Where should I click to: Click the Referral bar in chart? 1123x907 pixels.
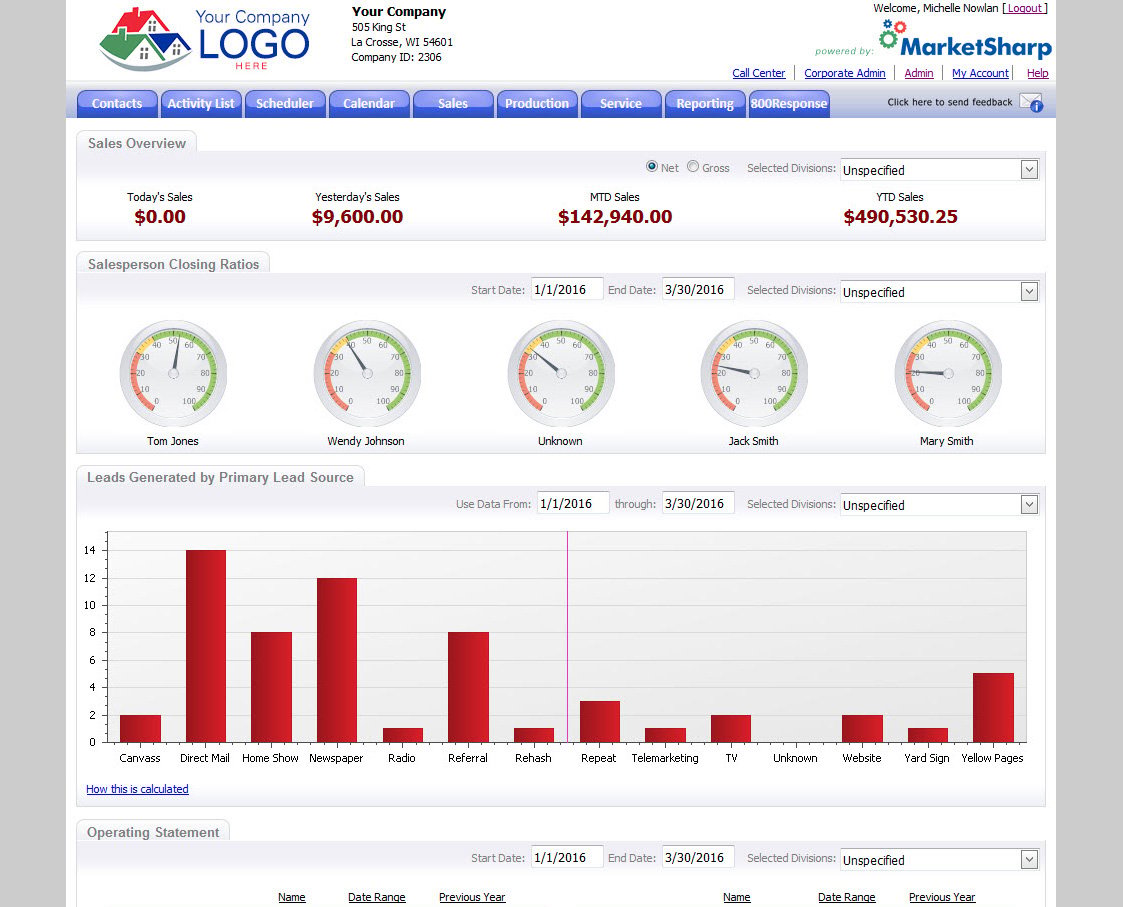pyautogui.click(x=468, y=687)
